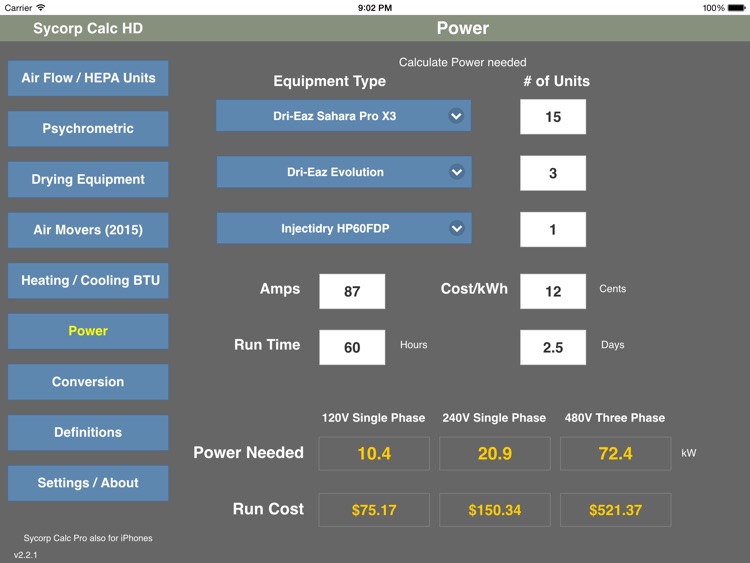Click chevron icon on Injectidry HP60FDP
The height and width of the screenshot is (563, 750).
point(457,228)
